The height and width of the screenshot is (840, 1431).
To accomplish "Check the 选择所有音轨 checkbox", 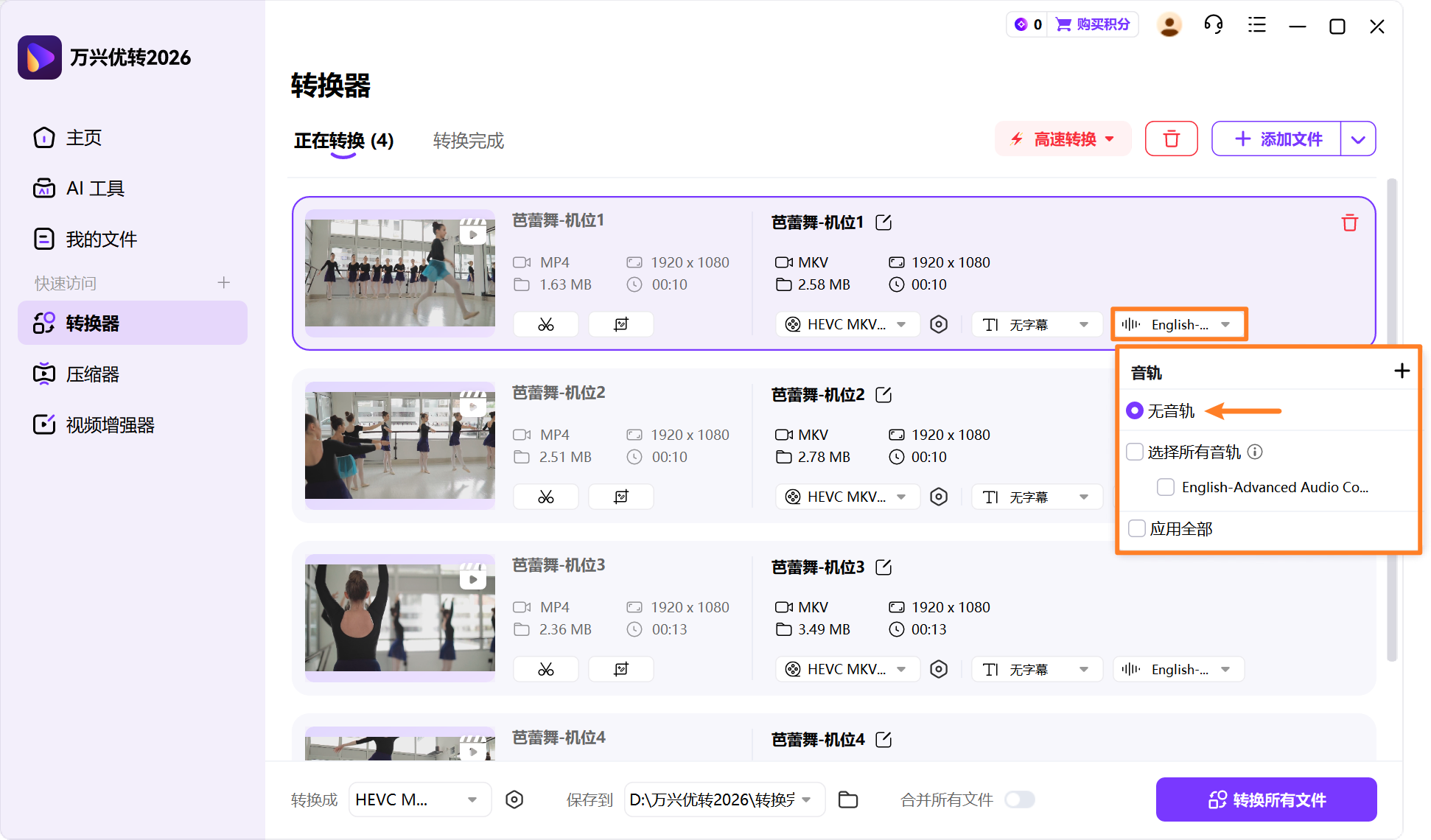I will coord(1135,452).
